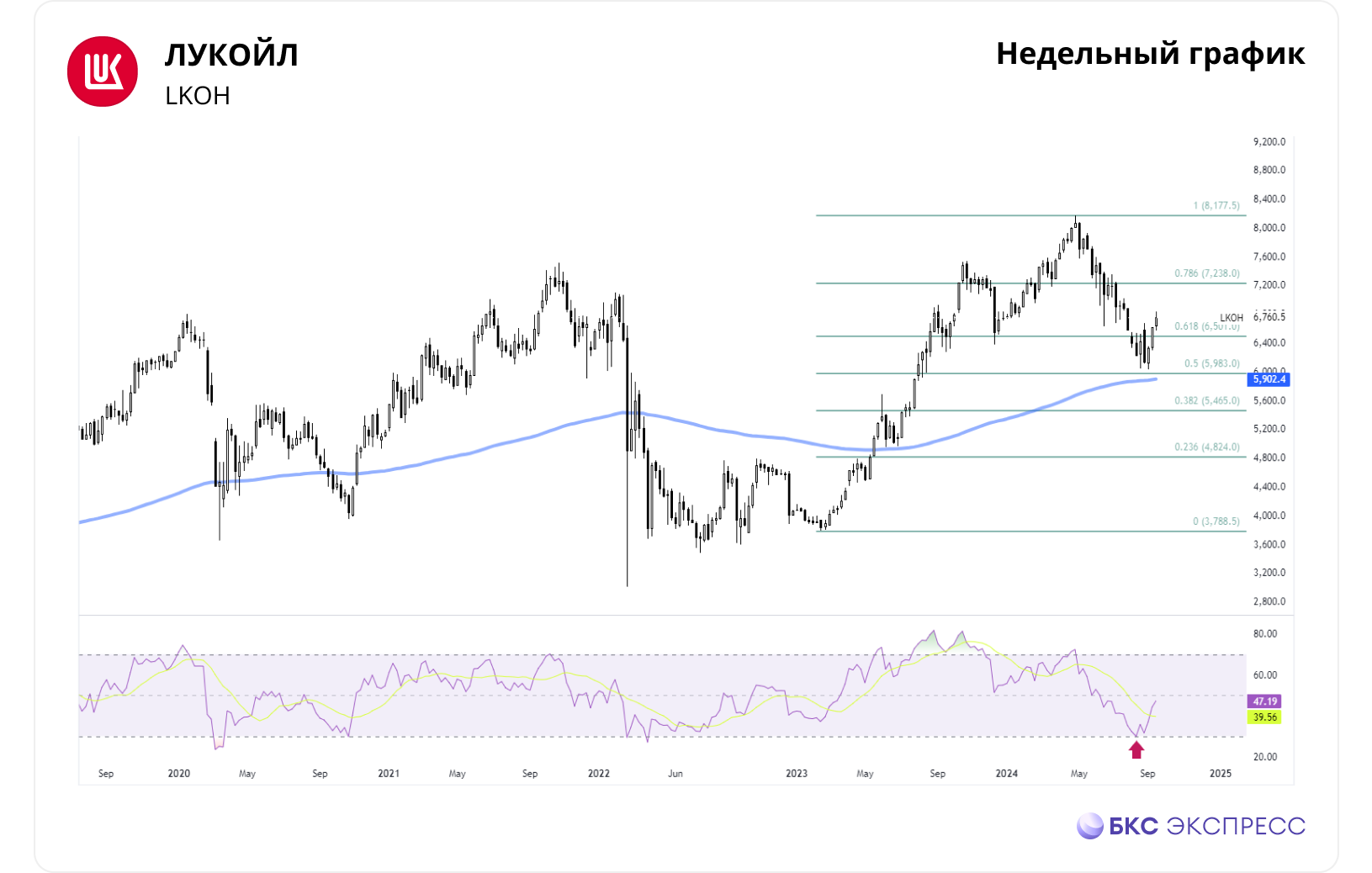Click the 6,400.0 price axis value

(1269, 343)
